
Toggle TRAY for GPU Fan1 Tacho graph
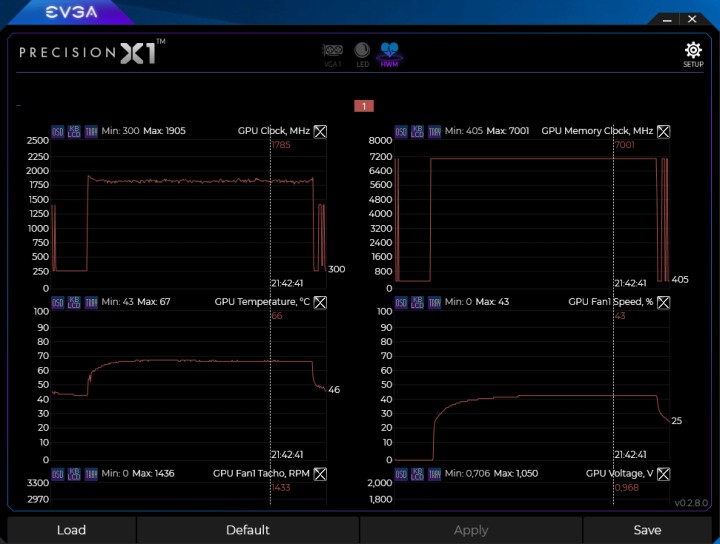(x=91, y=474)
